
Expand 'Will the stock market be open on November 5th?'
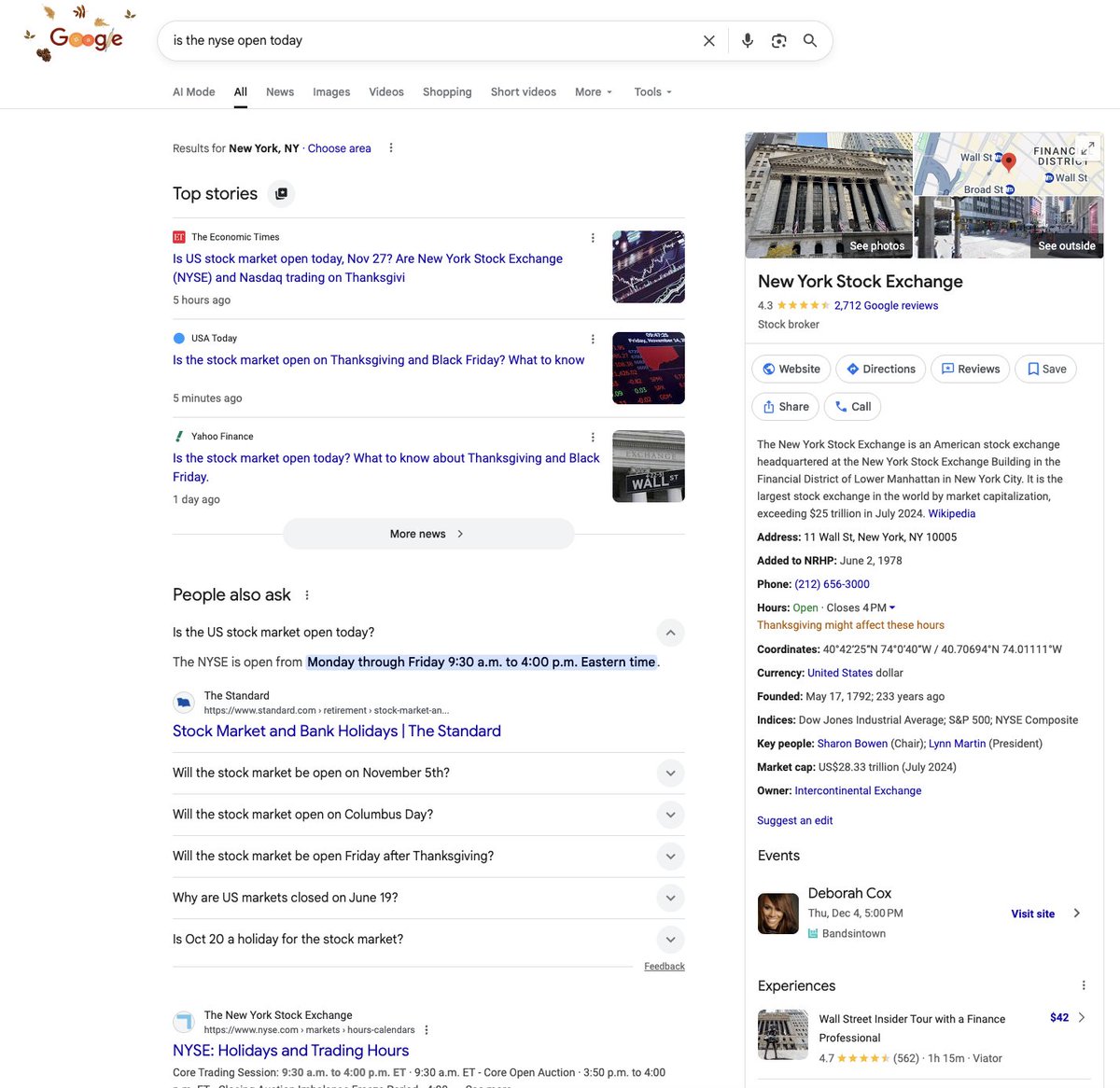[670, 774]
